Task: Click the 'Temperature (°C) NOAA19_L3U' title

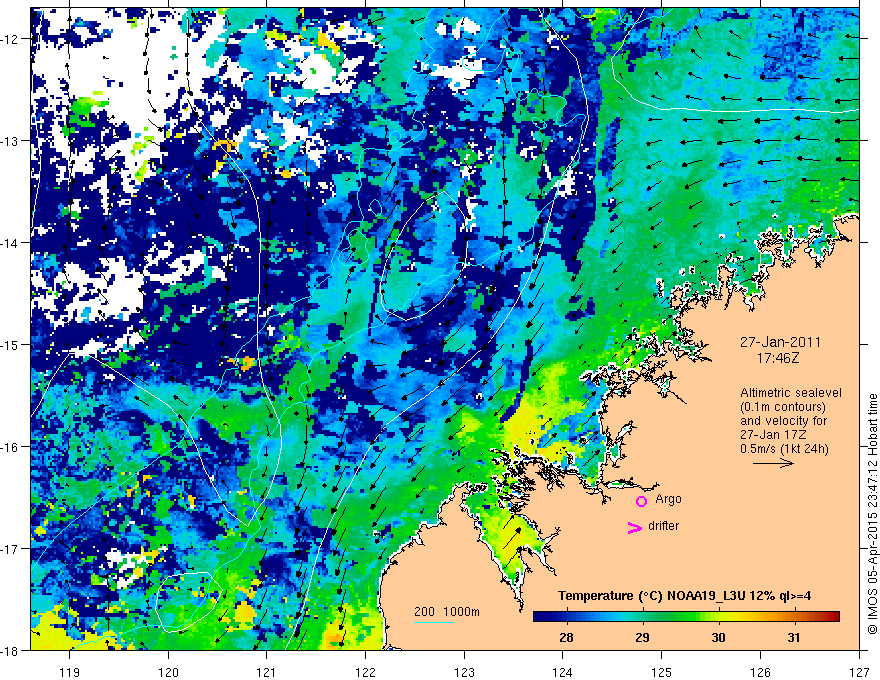Action: 650,596
